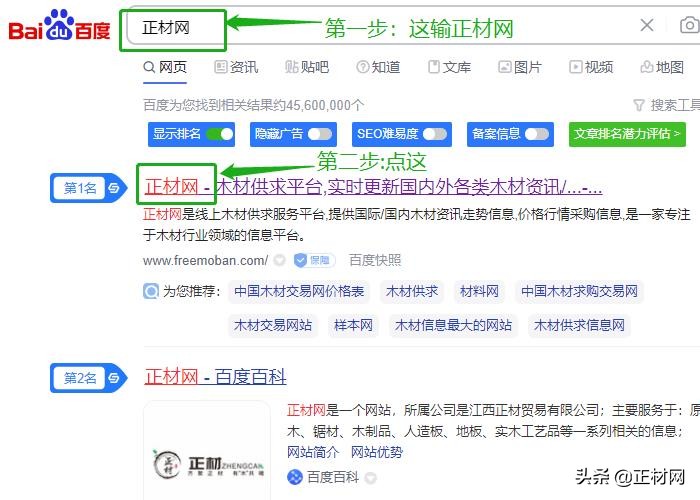Switch to the 图片 tab

(520, 67)
